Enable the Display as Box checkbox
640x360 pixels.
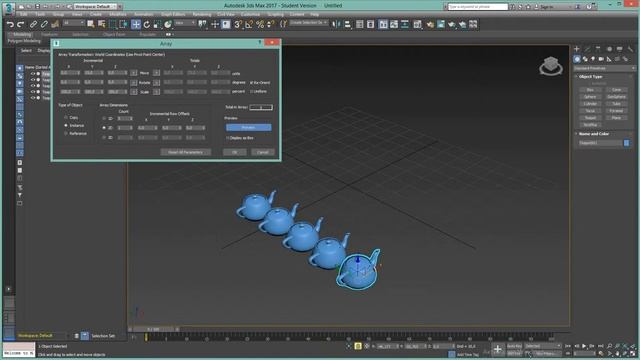(x=228, y=138)
